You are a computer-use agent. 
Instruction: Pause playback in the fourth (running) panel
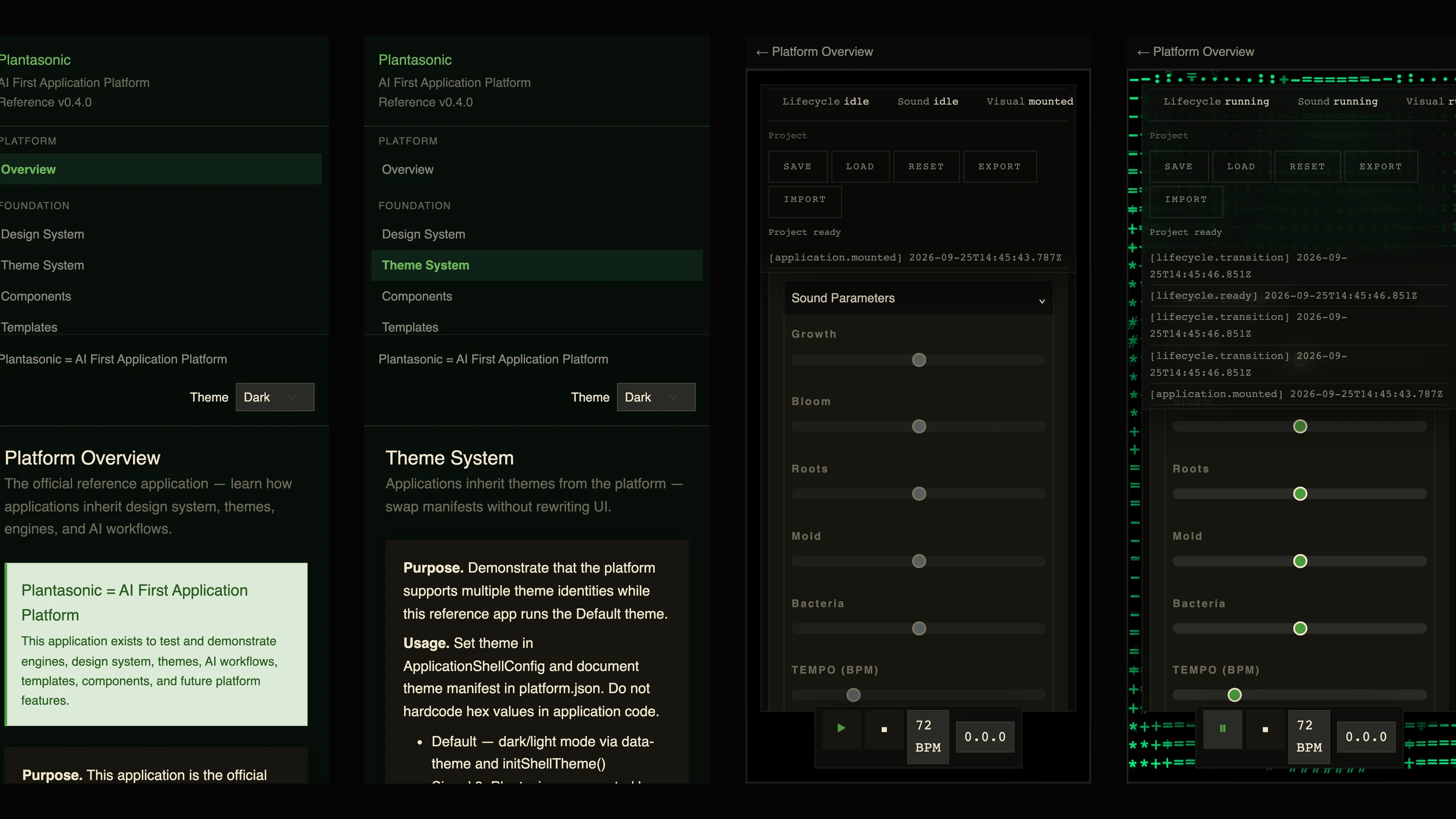pos(1222,729)
